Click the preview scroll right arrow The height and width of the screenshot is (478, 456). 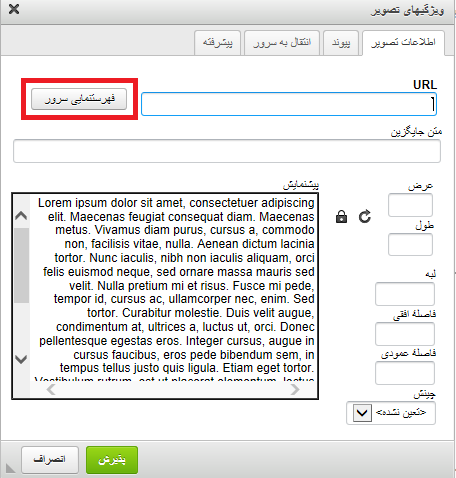tap(295, 389)
